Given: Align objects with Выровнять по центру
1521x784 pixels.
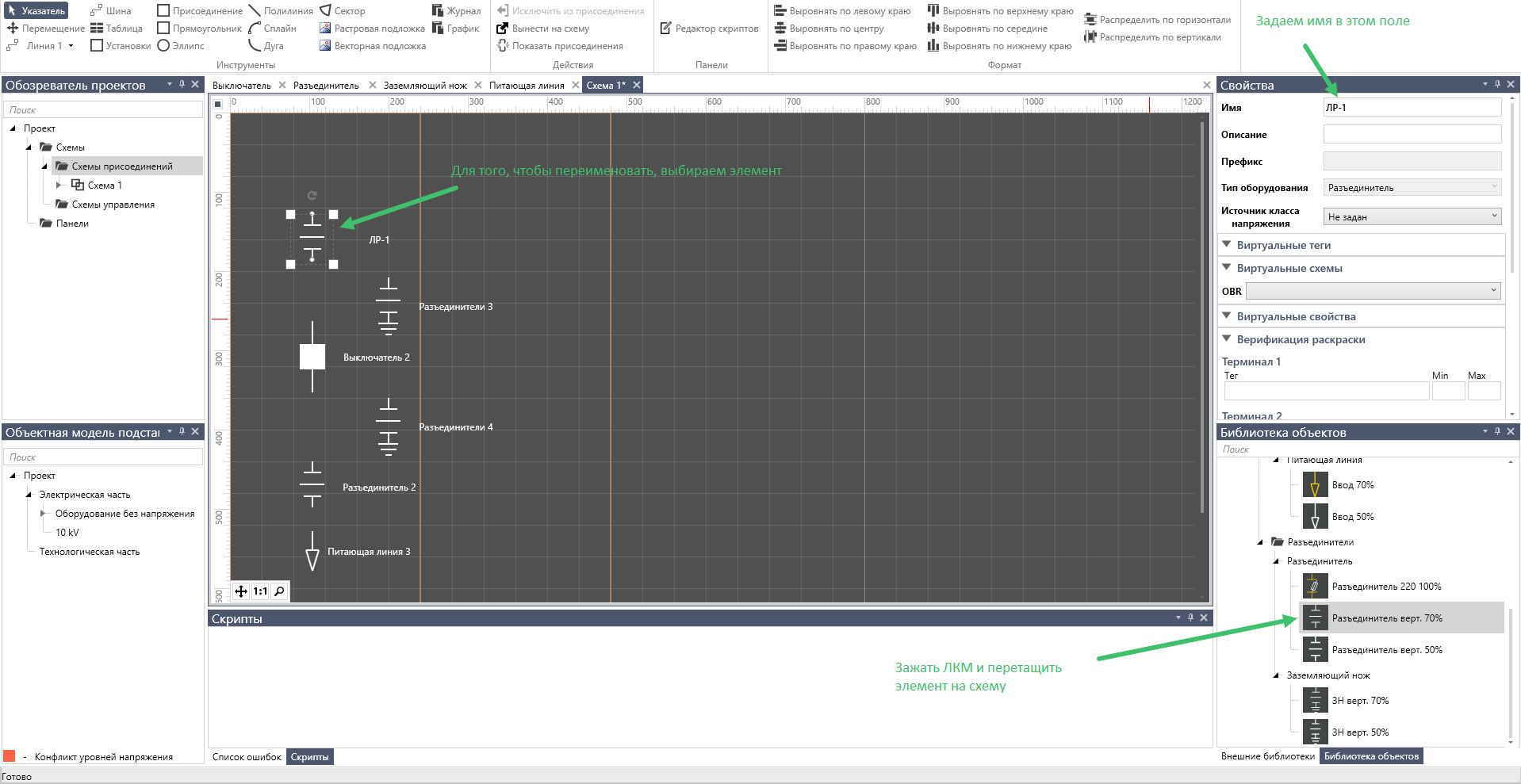Looking at the screenshot, I should [829, 29].
